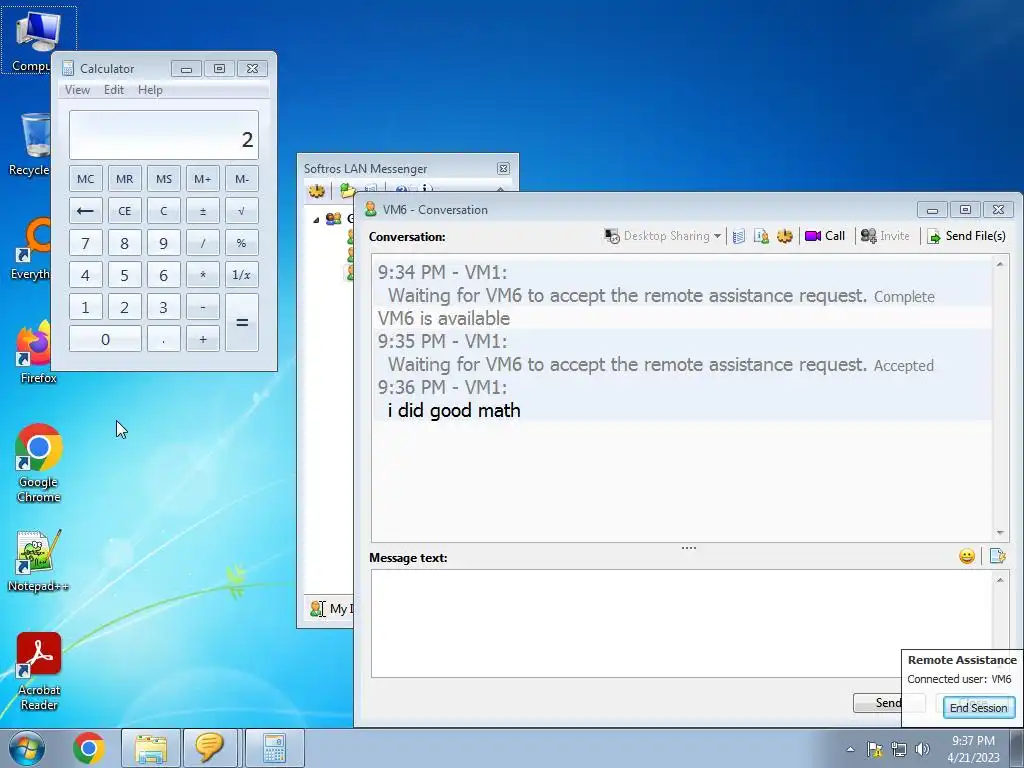Click the Calculator display showing 2
The image size is (1024, 768).
164,135
